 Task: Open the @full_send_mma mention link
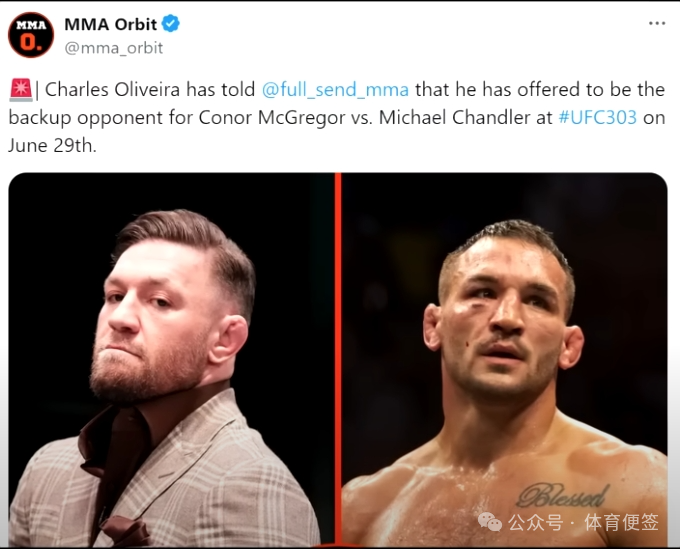[x=335, y=90]
